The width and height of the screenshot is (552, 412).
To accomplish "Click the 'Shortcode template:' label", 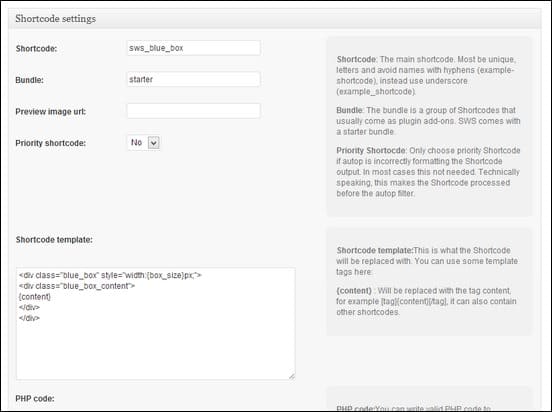I will (54, 240).
